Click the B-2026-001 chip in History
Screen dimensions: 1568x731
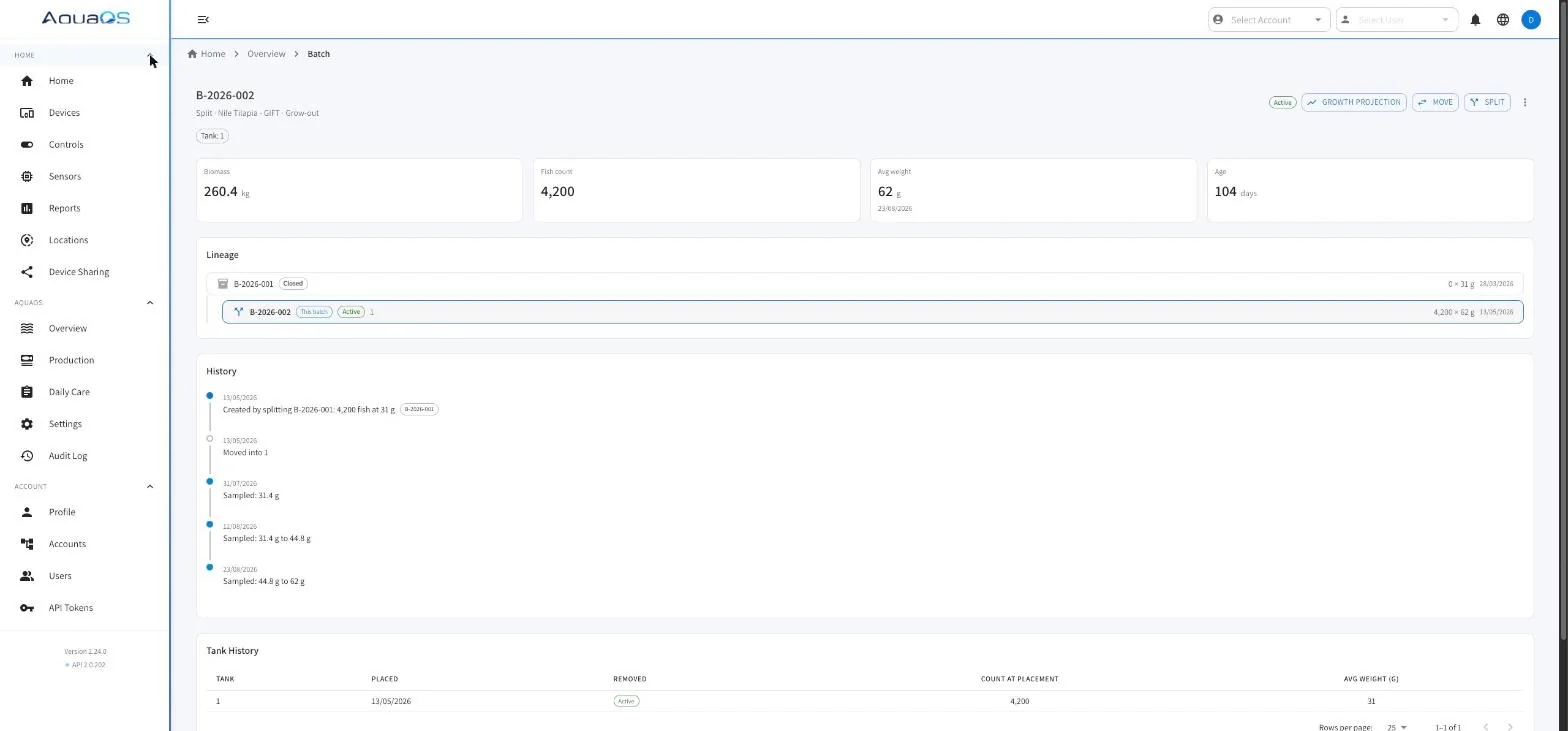[419, 409]
